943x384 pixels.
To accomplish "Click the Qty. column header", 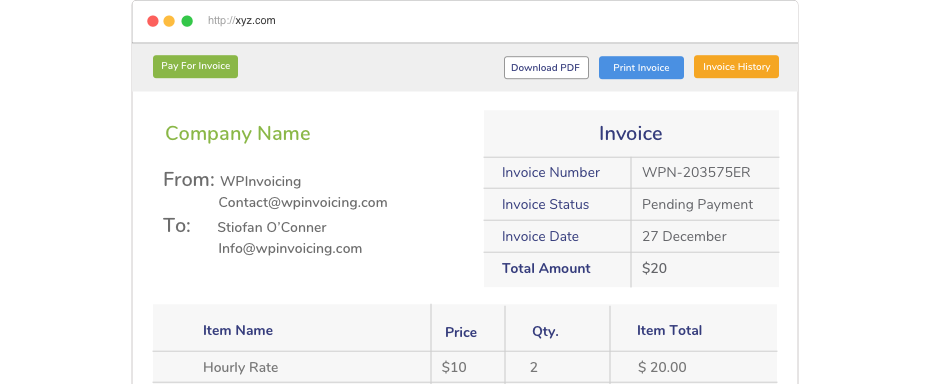I will [x=545, y=331].
